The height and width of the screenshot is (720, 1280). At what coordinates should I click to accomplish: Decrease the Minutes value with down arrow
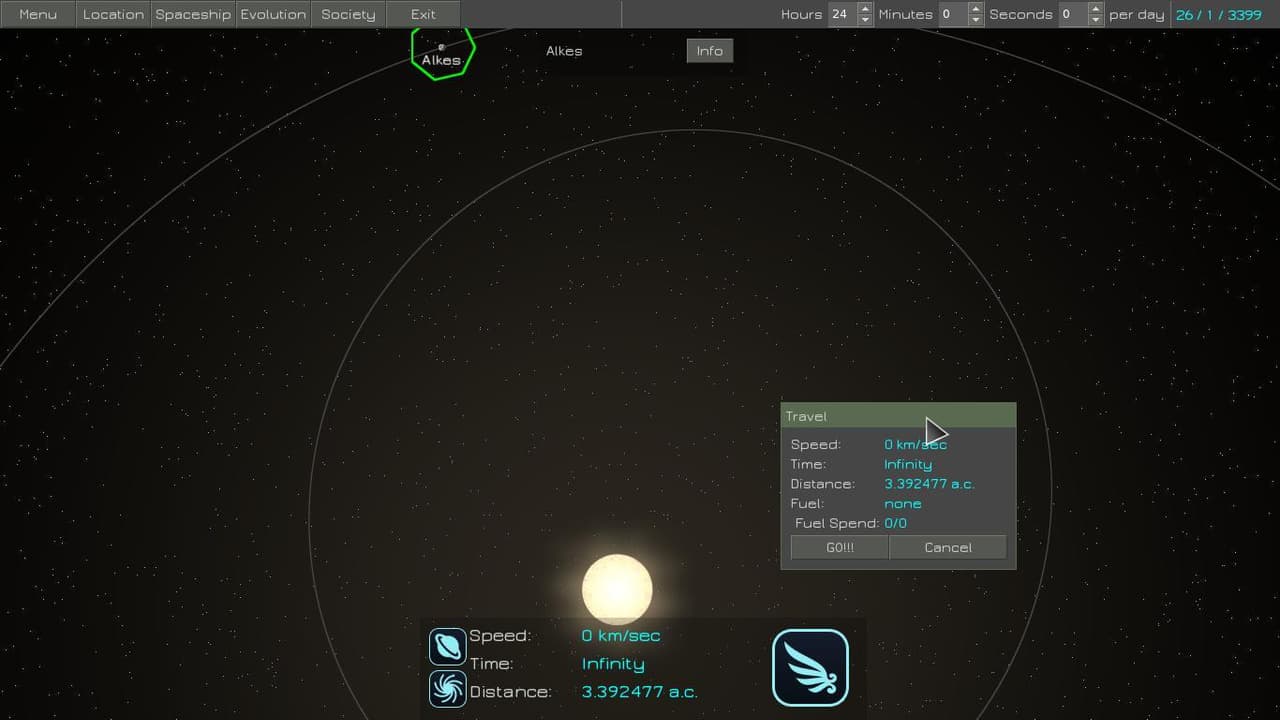(x=975, y=20)
